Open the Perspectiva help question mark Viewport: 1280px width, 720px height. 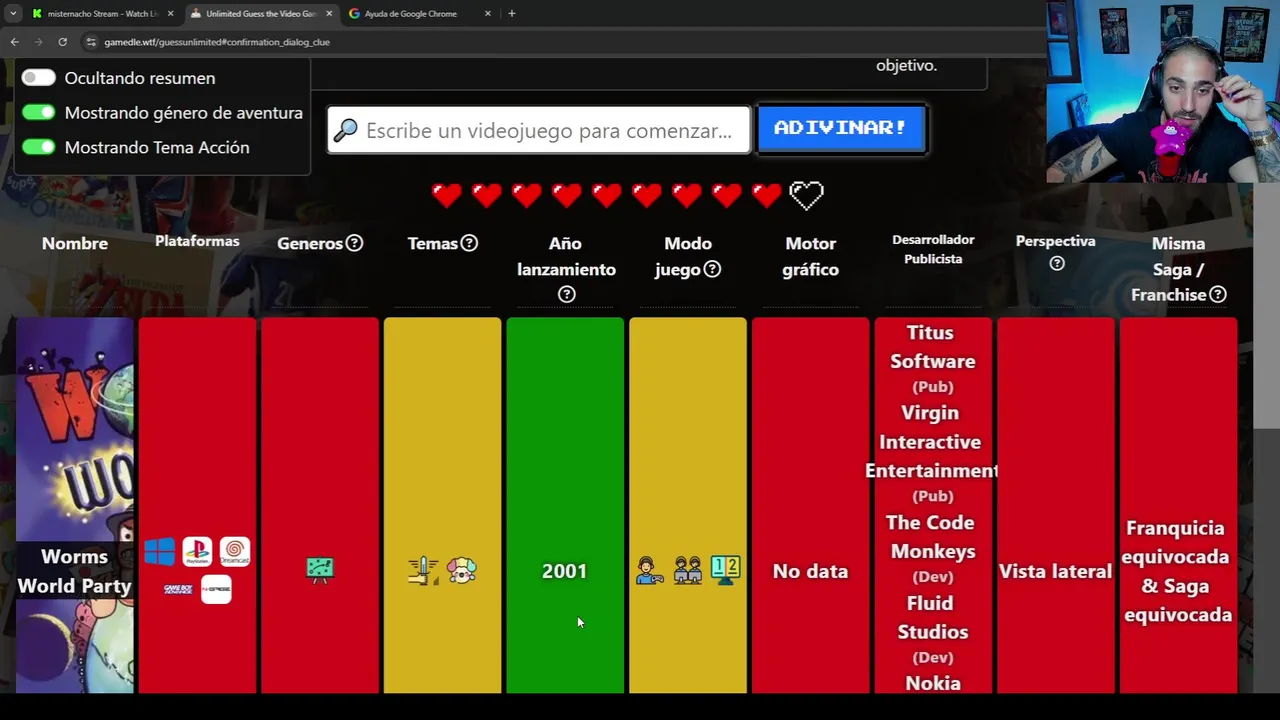[1056, 263]
